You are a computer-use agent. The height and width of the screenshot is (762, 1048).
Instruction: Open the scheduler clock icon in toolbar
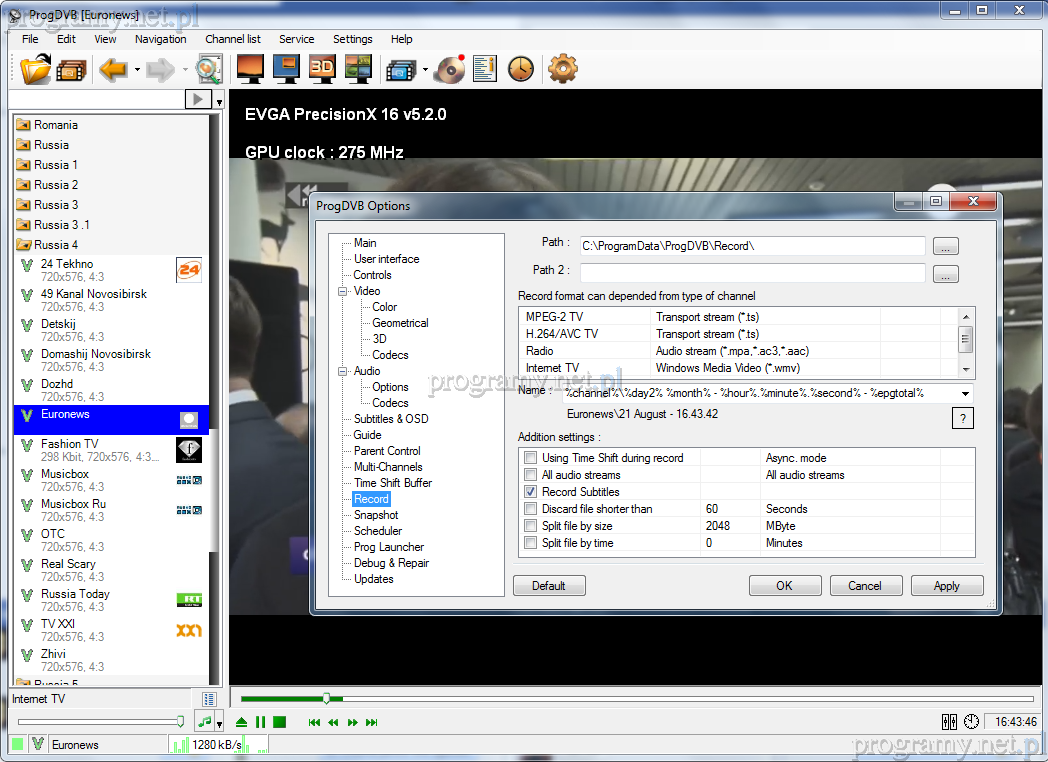pos(521,69)
